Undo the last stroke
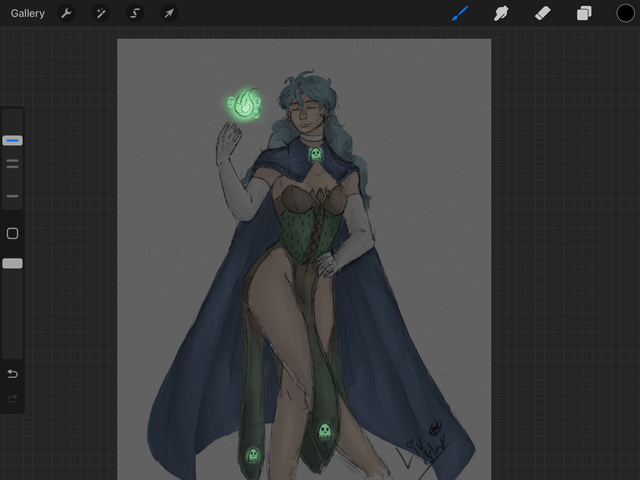 (x=12, y=374)
